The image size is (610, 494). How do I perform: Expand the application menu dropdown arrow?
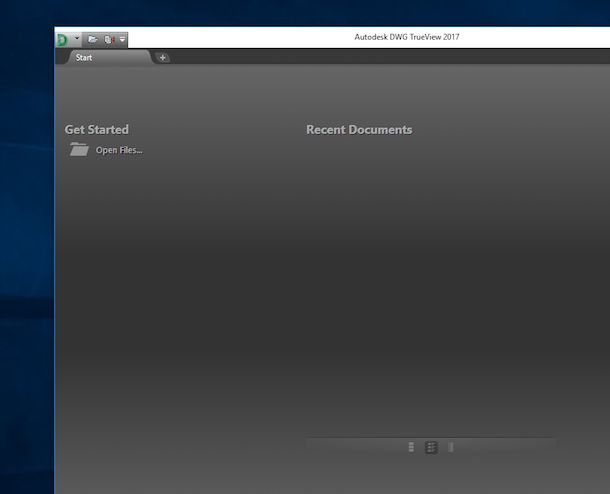[x=77, y=38]
